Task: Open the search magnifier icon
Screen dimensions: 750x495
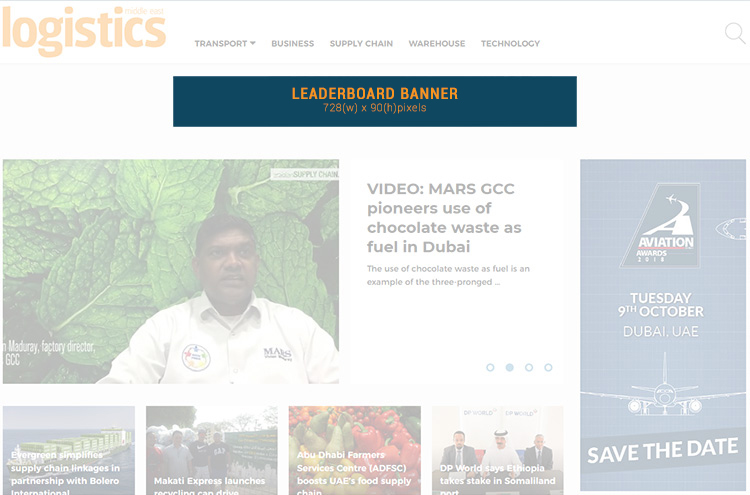Action: pyautogui.click(x=735, y=33)
